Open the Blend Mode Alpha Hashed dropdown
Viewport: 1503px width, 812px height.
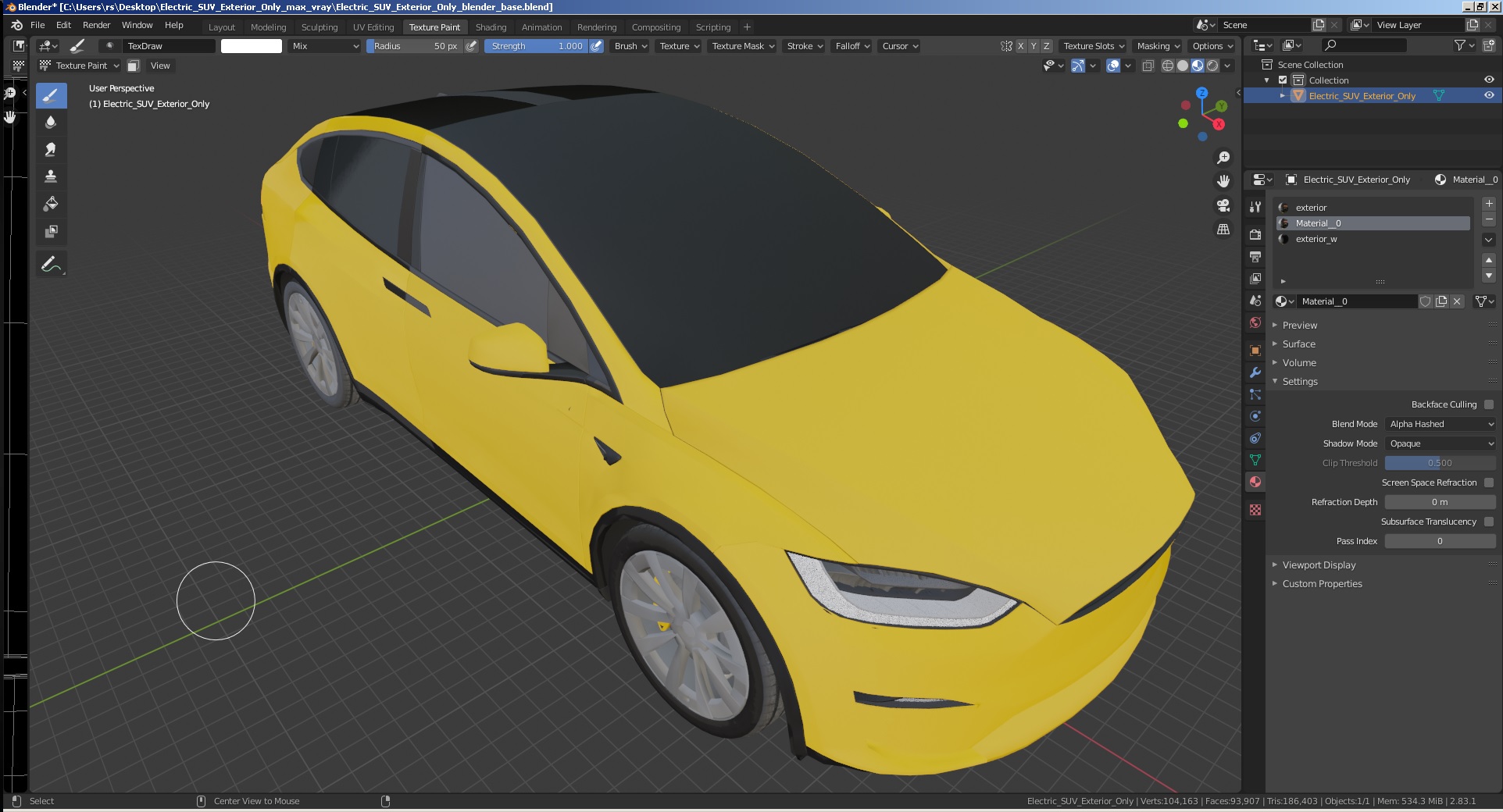(x=1441, y=424)
